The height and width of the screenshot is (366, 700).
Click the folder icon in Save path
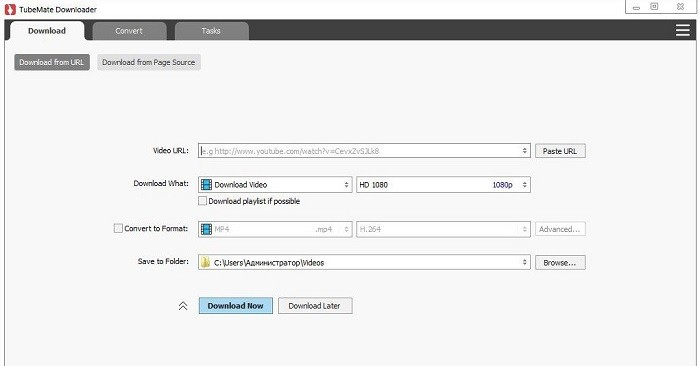(x=205, y=262)
